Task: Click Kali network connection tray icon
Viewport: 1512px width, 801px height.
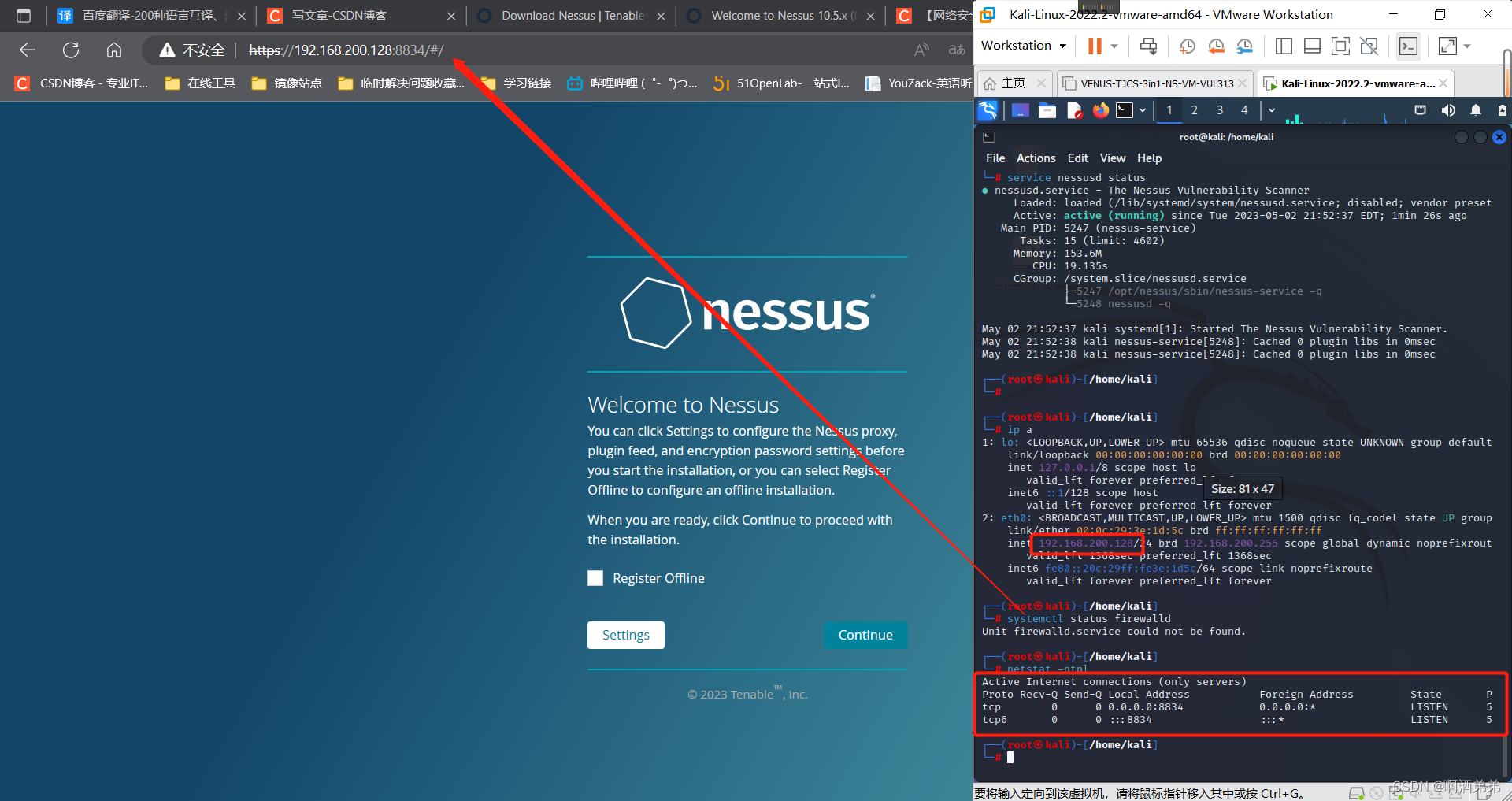Action: (x=1421, y=110)
